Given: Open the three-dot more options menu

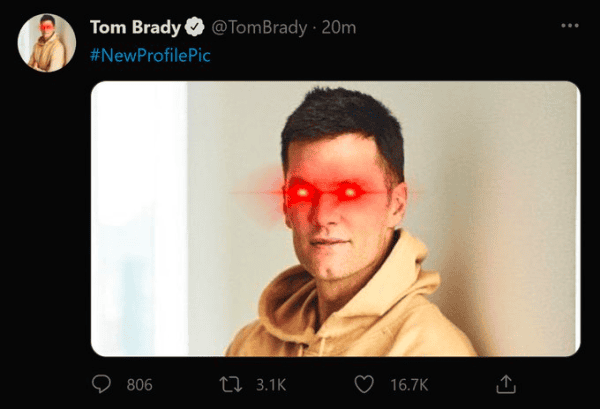Looking at the screenshot, I should coord(570,26).
